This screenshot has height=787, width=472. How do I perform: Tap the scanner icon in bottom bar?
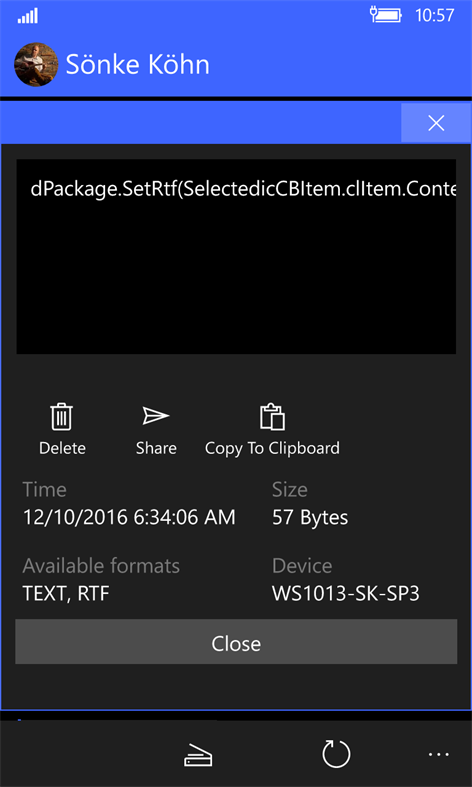coord(198,754)
